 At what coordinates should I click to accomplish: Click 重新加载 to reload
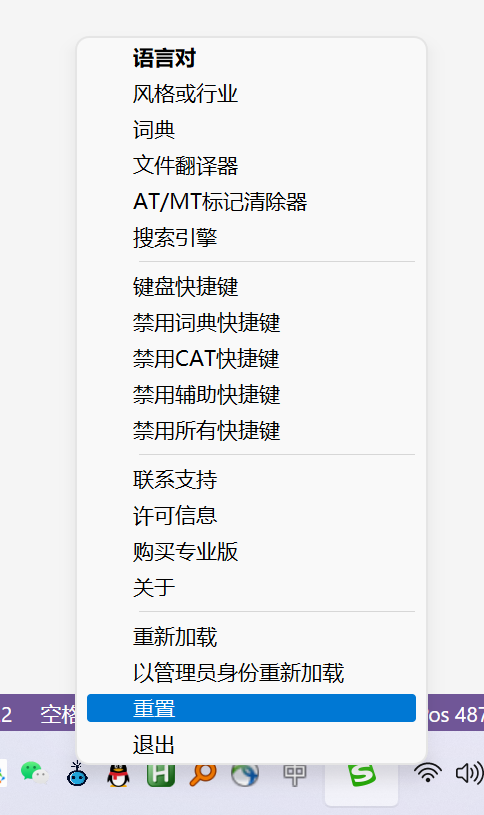[x=251, y=637]
